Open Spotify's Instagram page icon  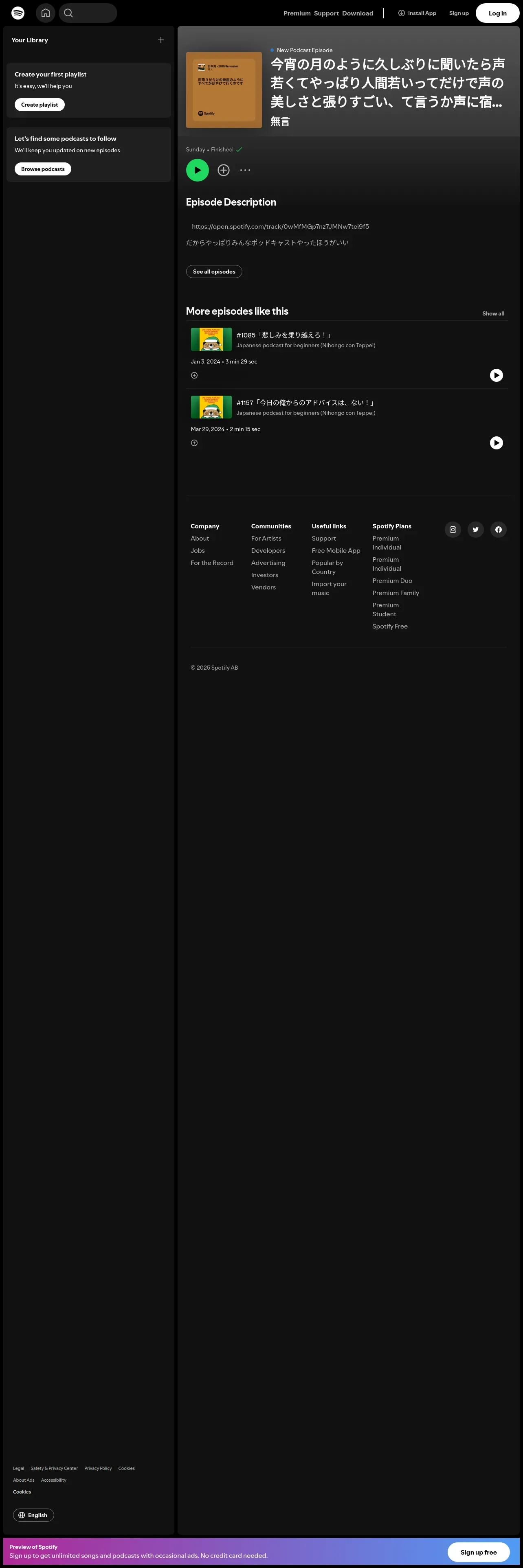(453, 530)
